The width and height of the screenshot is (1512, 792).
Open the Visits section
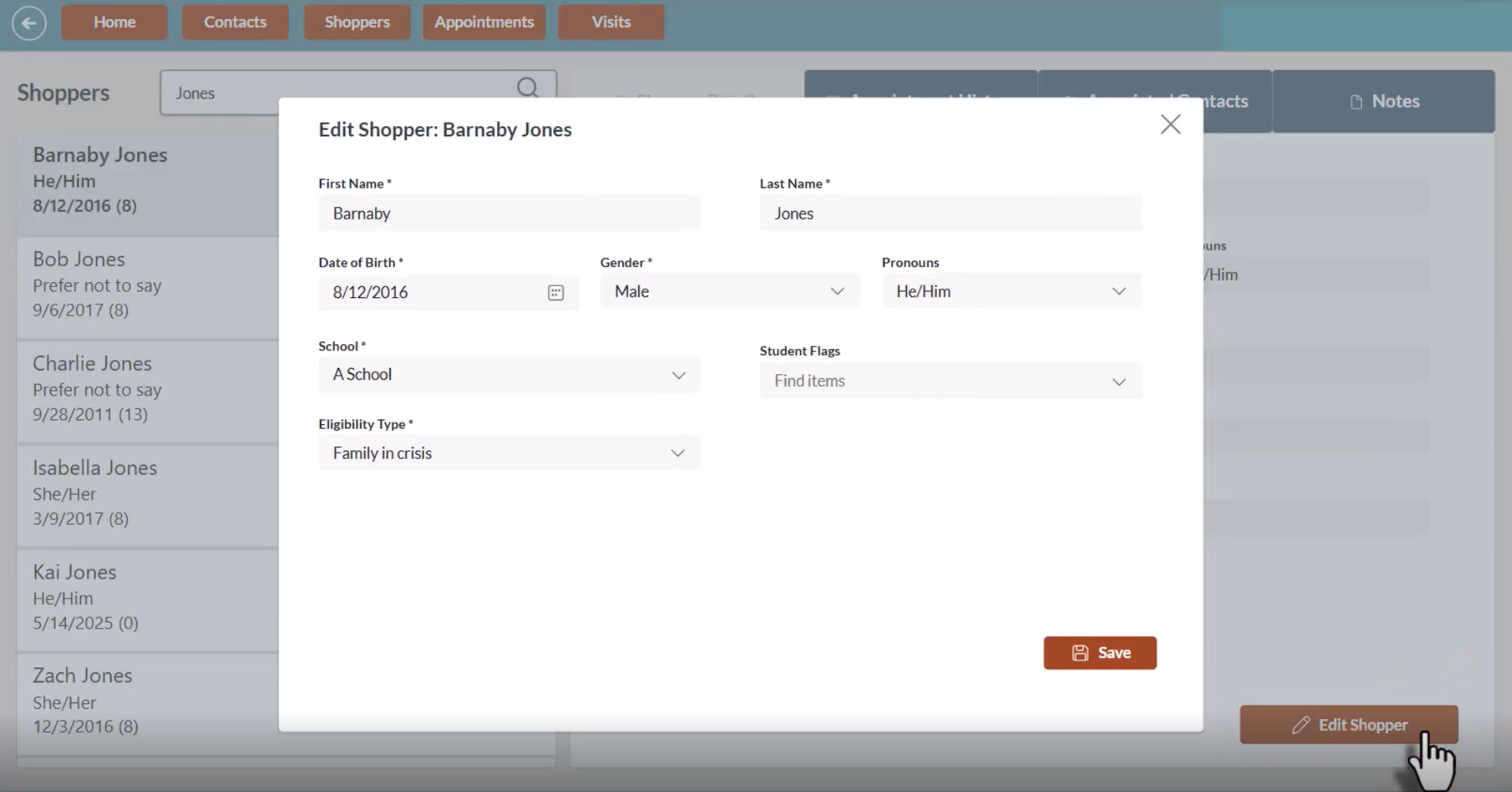[x=611, y=21]
